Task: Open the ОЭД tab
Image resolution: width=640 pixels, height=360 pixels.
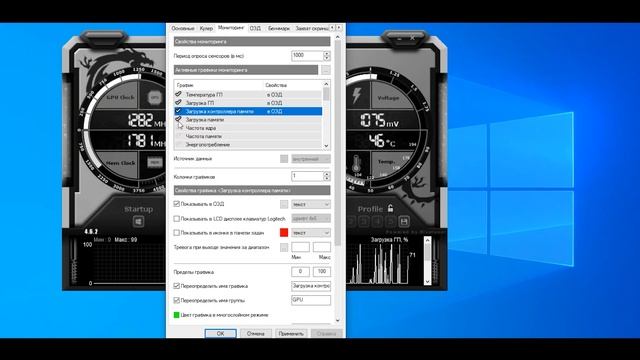Action: (255, 28)
